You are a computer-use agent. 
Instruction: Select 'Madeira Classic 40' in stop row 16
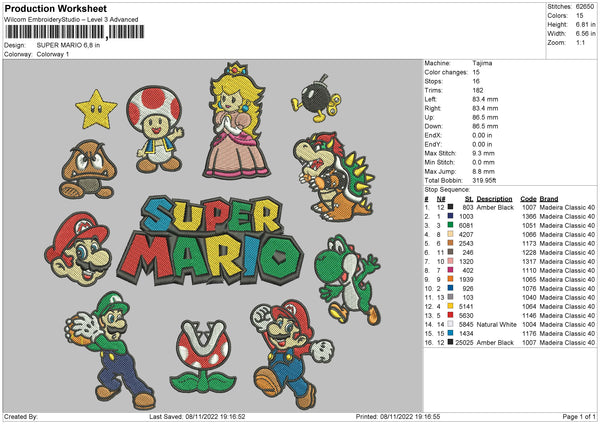[x=567, y=343]
